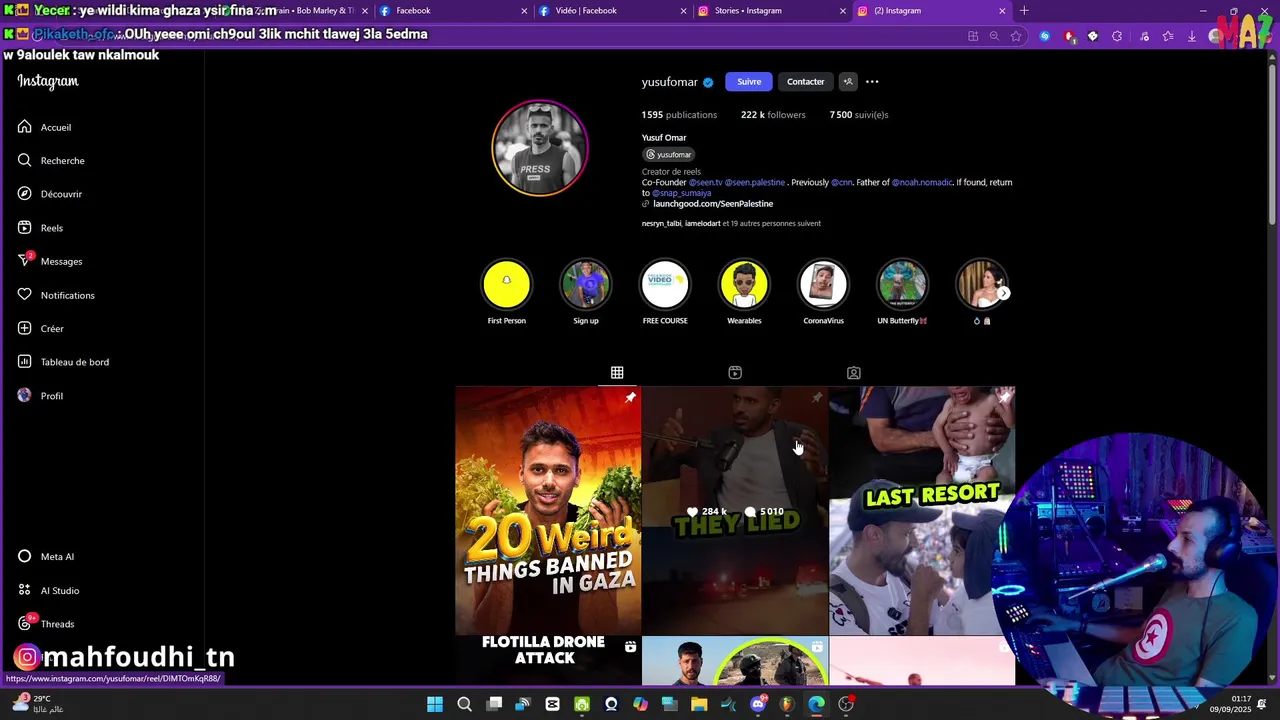Open the @noah.nomadic mention
This screenshot has width=1280, height=720.
922,183
